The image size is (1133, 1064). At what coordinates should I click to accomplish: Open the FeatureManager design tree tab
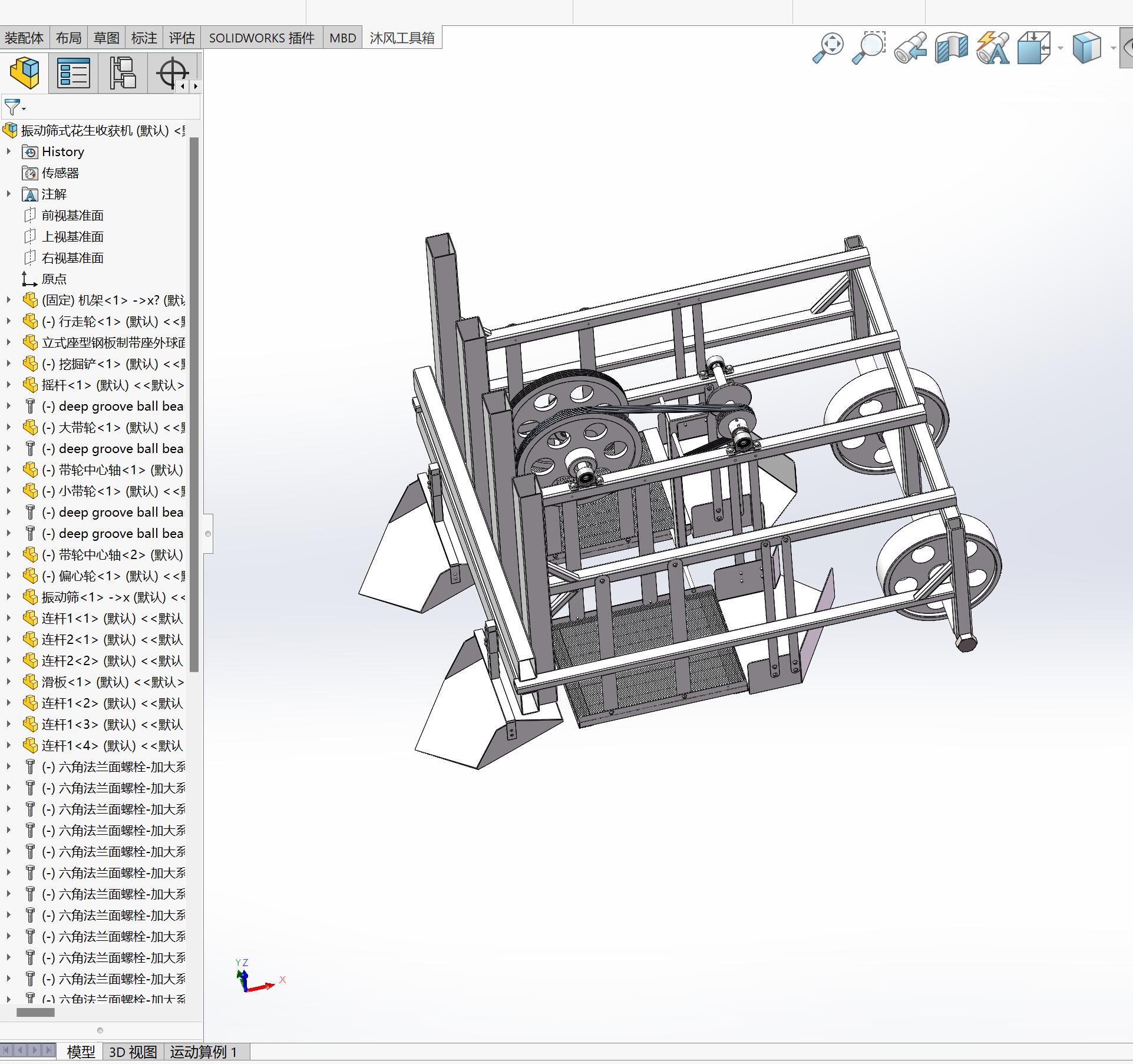tap(25, 73)
